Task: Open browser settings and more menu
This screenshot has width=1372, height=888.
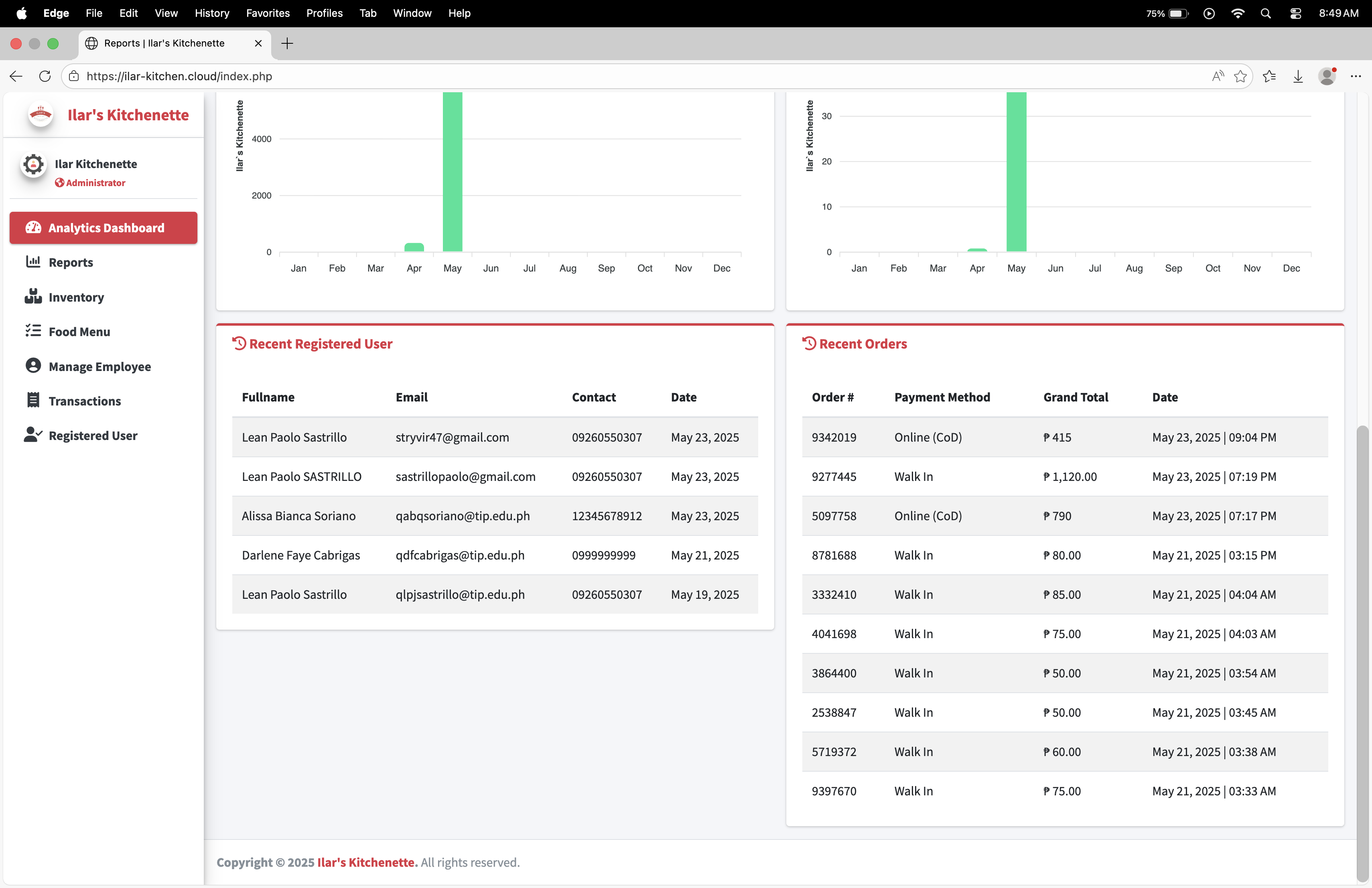Action: 1355,76
